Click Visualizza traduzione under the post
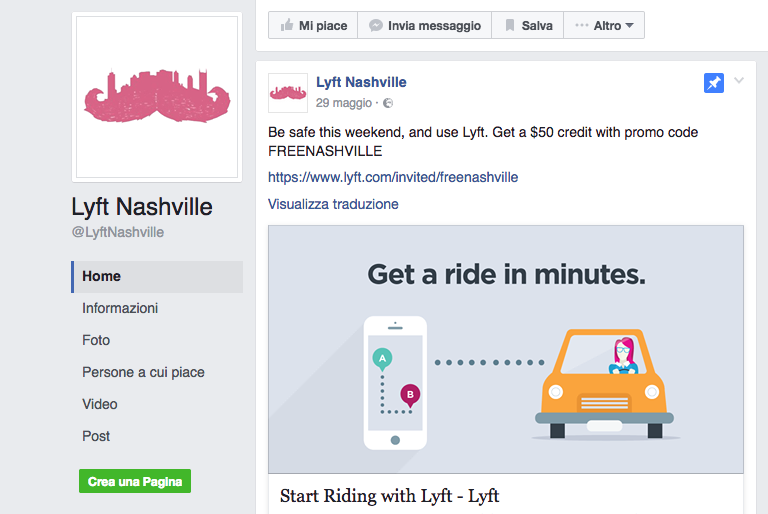 coord(333,204)
